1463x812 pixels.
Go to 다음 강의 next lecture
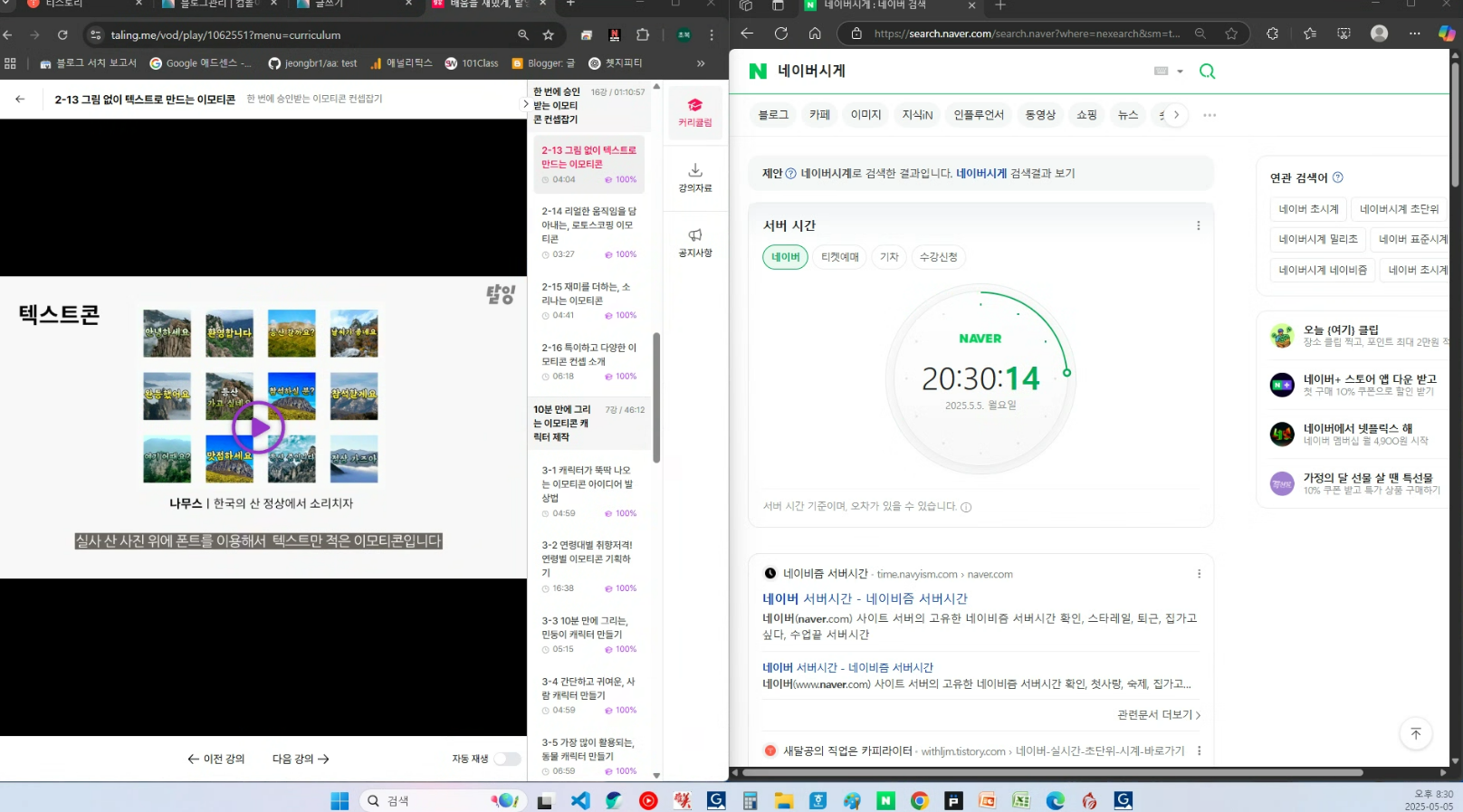301,759
